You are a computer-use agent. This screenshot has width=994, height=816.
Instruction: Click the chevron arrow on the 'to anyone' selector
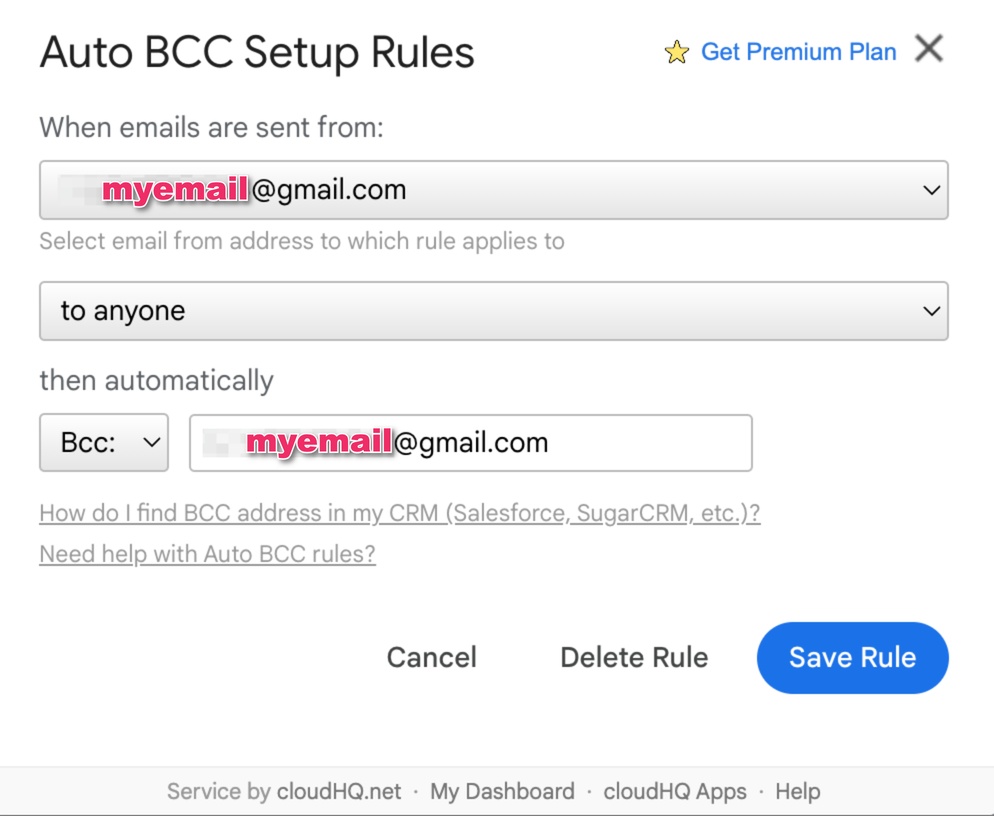(931, 311)
